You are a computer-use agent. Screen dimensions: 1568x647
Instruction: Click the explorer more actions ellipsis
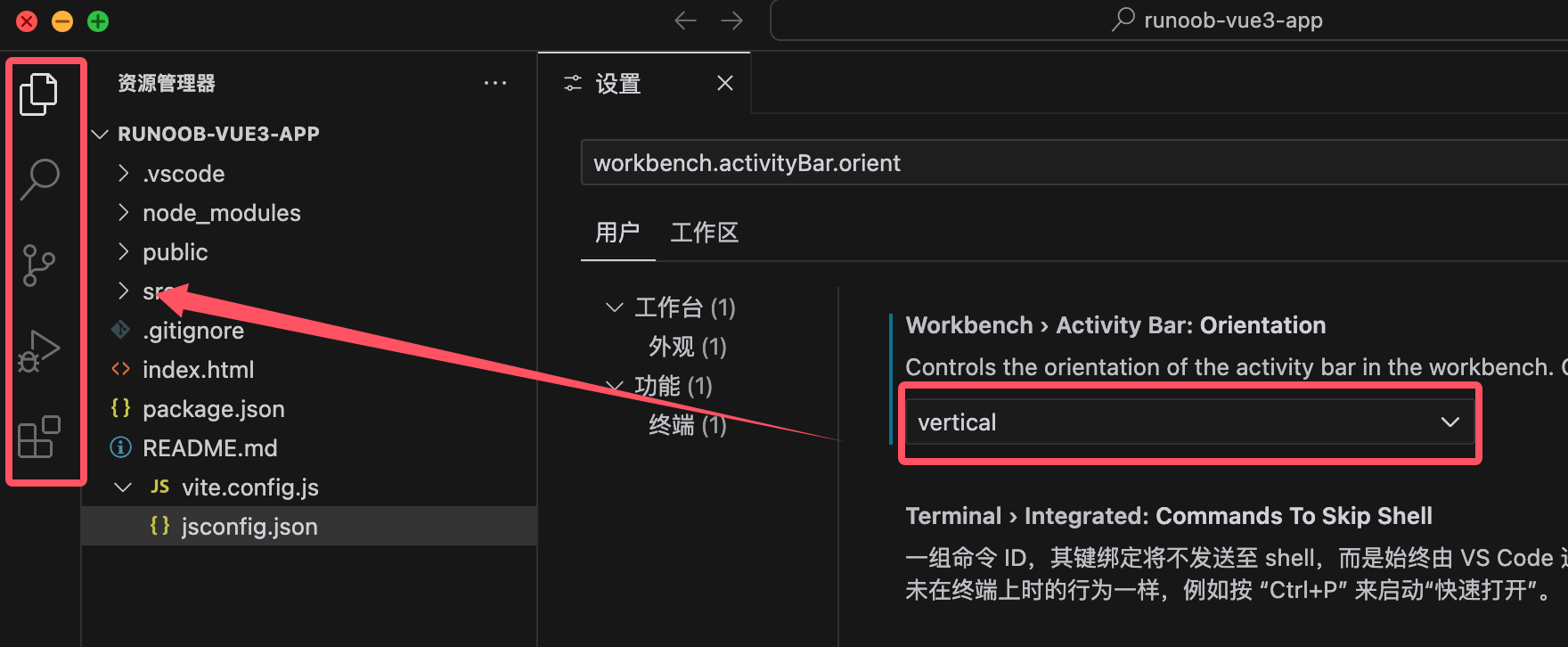point(494,84)
